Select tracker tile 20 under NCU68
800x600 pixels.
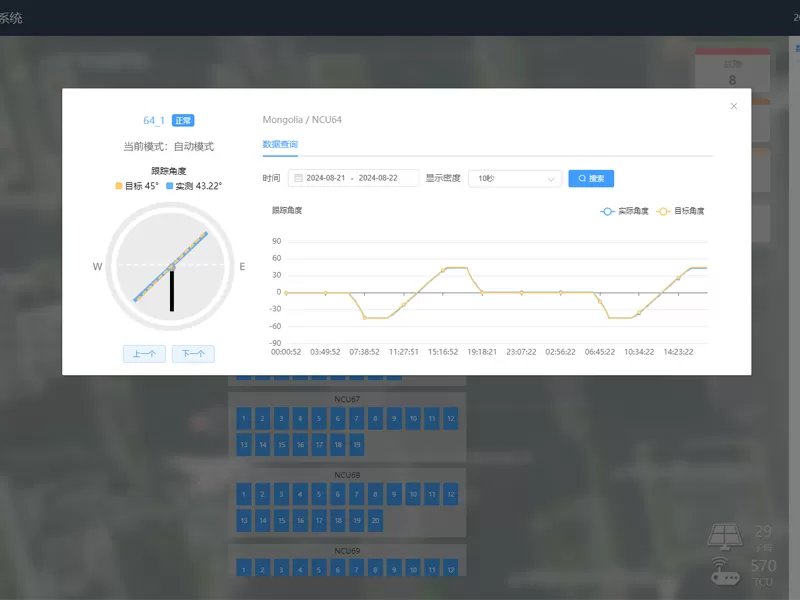376,520
